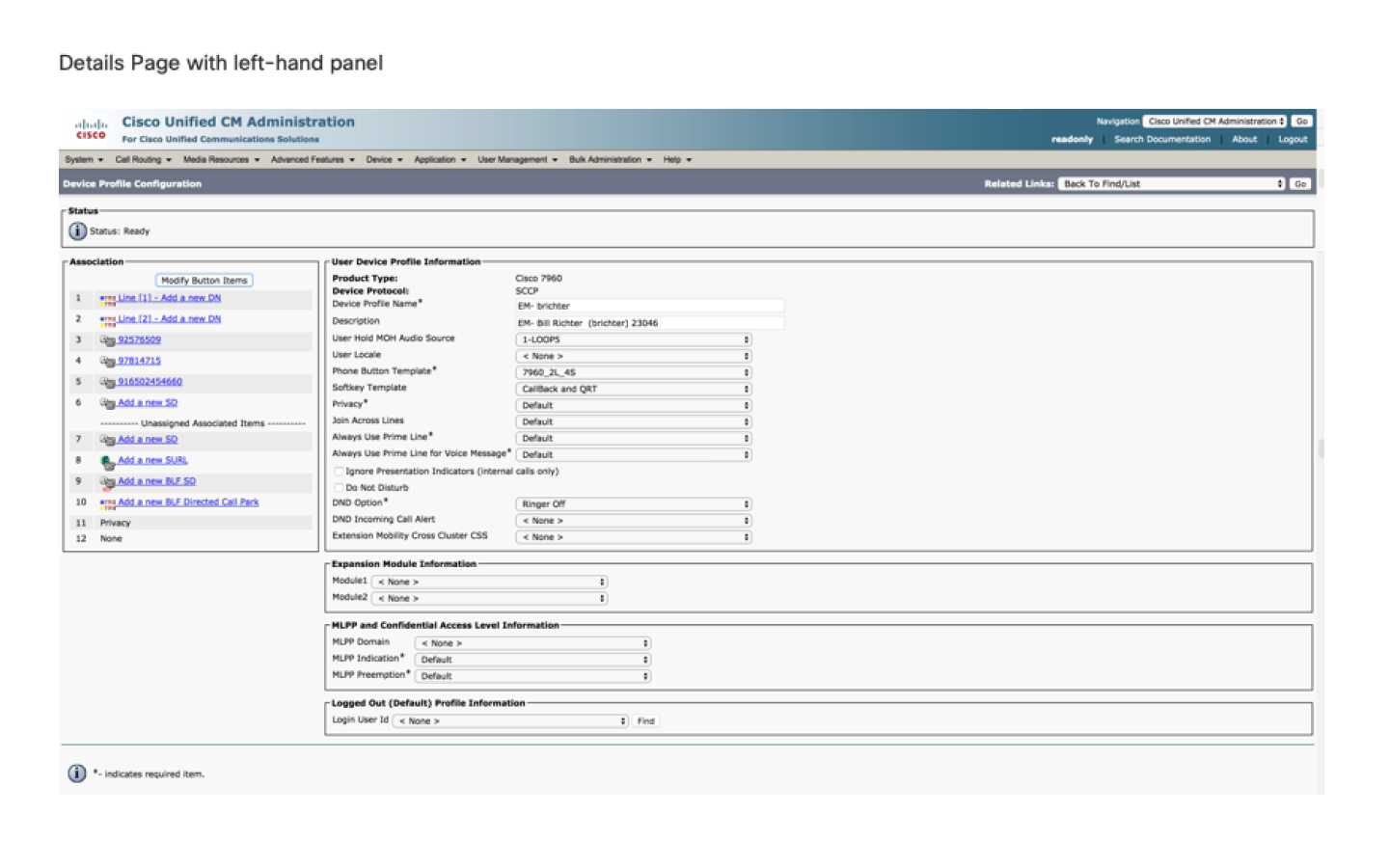Toggle the Do Not Disturb checkbox
1389x868 pixels.
tap(339, 488)
